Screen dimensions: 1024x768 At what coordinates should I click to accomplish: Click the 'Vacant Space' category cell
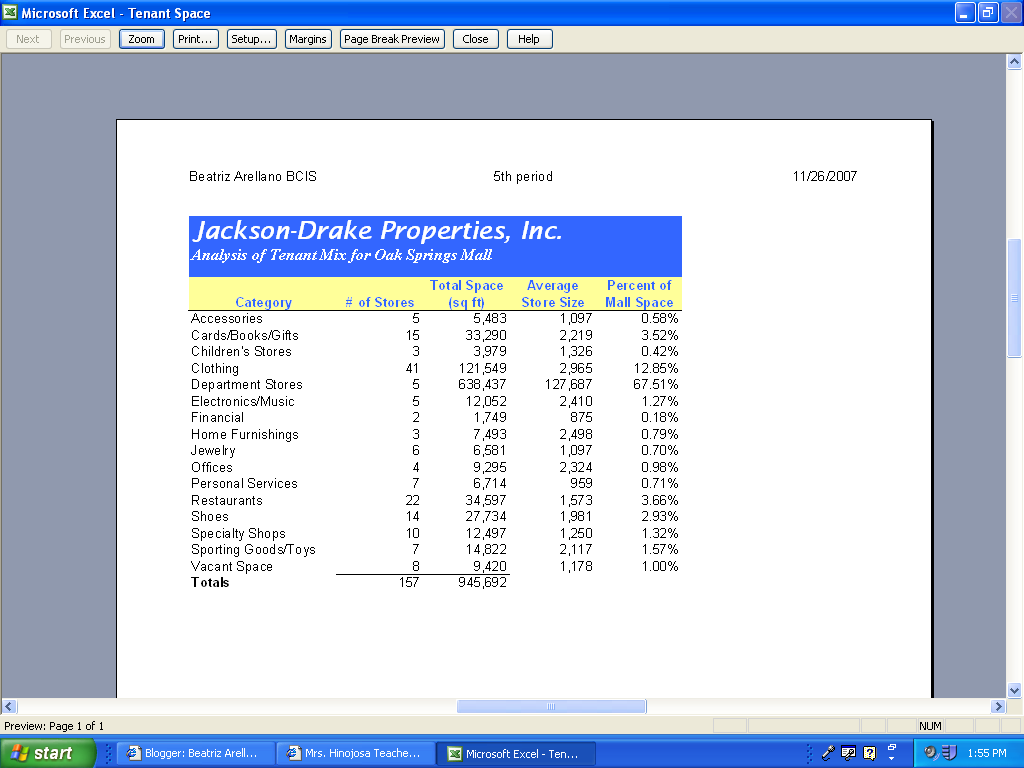tap(232, 566)
